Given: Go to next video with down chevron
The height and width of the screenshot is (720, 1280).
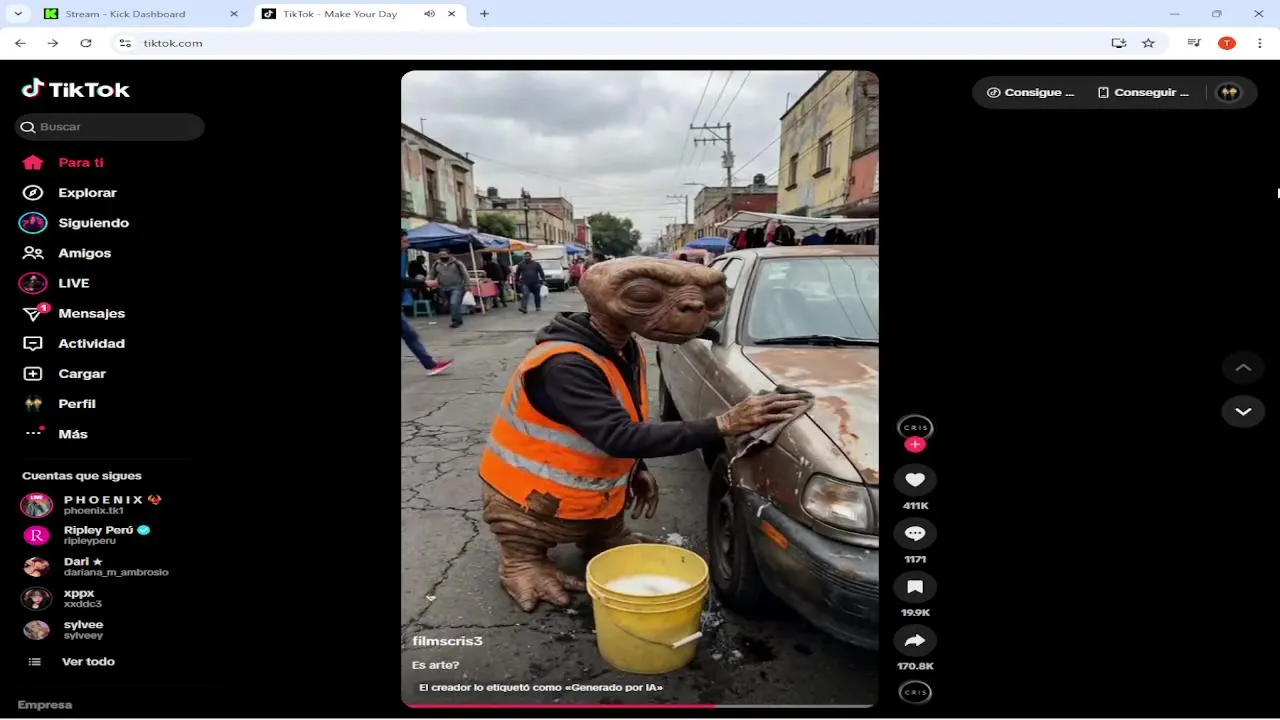Looking at the screenshot, I should 1243,411.
